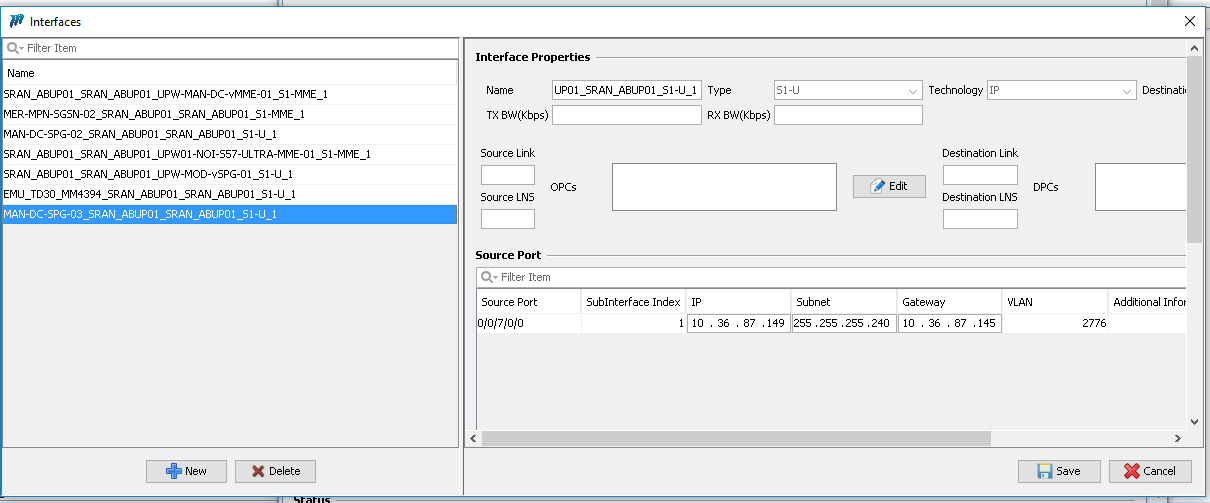The height and width of the screenshot is (503, 1210).
Task: Click the Gateway cell 10.36.87.145
Action: point(948,323)
